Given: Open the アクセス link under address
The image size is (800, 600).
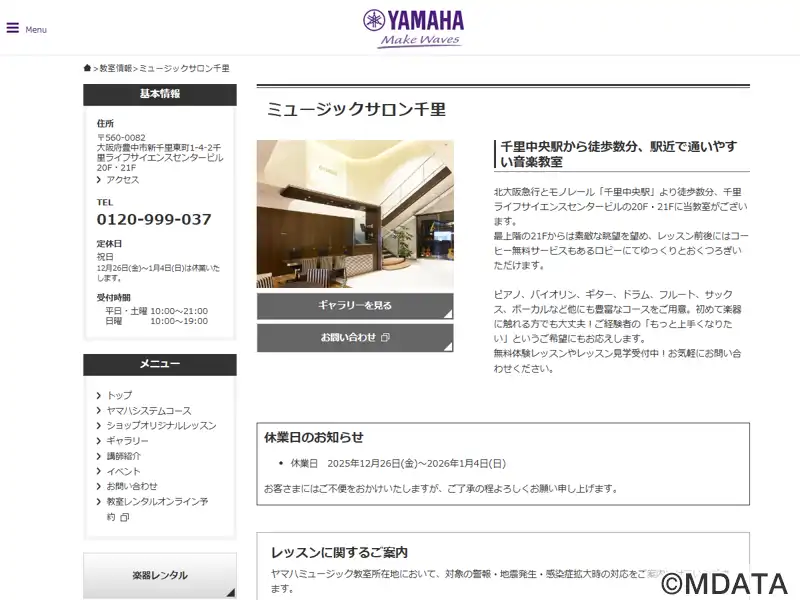Looking at the screenshot, I should click(122, 180).
